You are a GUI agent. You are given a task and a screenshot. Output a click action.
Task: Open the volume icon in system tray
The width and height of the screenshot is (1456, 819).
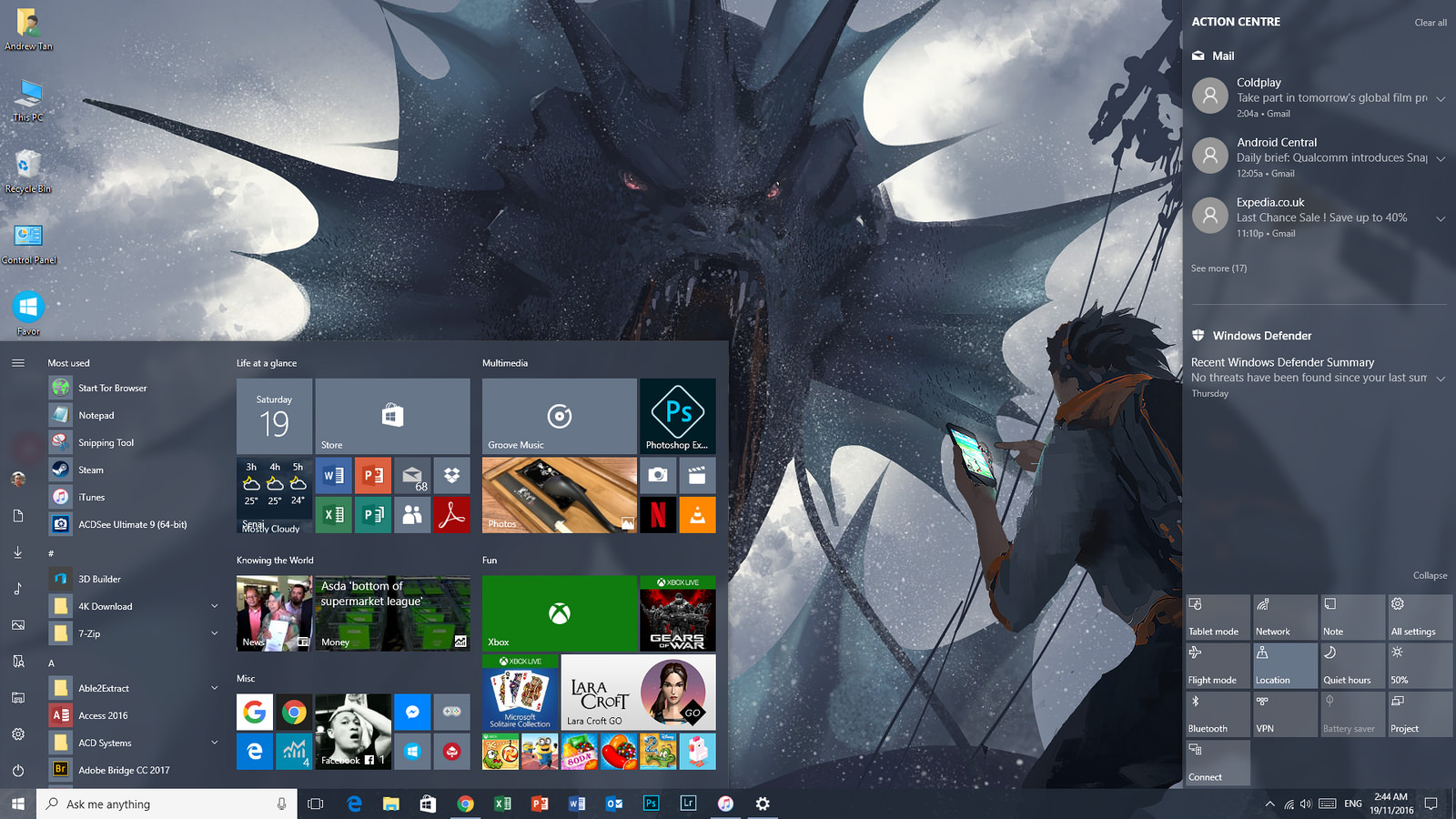tap(1306, 804)
